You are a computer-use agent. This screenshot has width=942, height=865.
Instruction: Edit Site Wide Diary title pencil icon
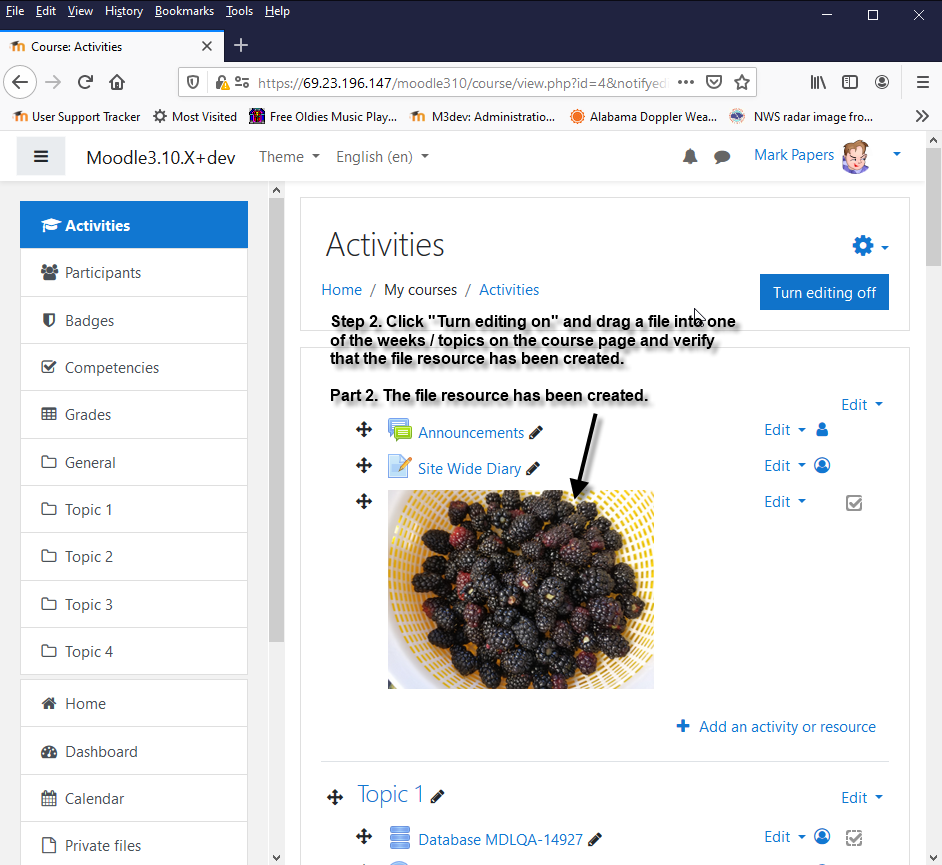(533, 469)
